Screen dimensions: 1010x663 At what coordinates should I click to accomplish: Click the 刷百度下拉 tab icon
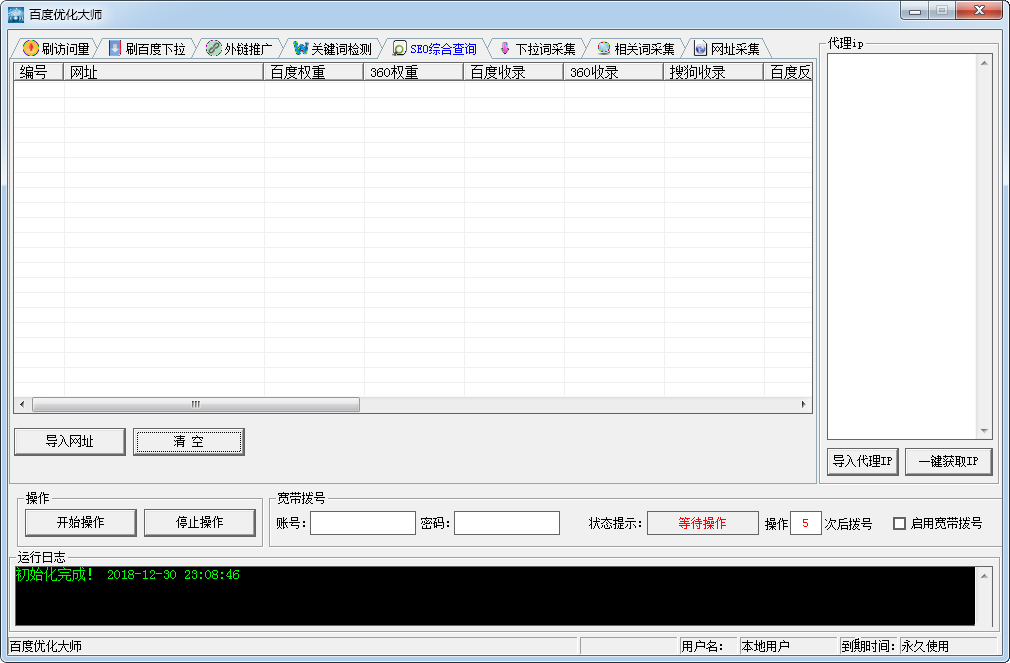click(115, 48)
